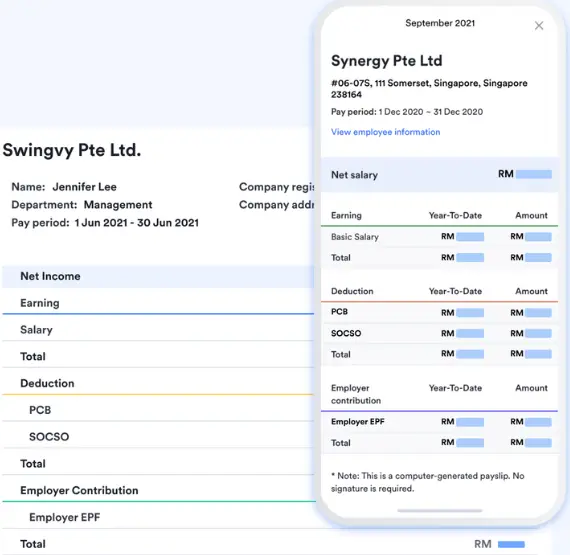This screenshot has width=570, height=555.
Task: Select the indented PCB row on desktop
Action: (x=158, y=410)
